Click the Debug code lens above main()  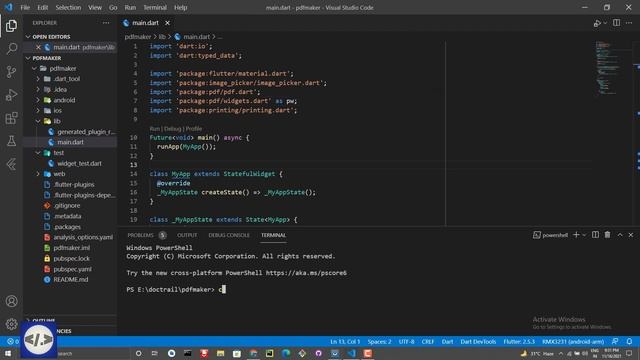172,129
